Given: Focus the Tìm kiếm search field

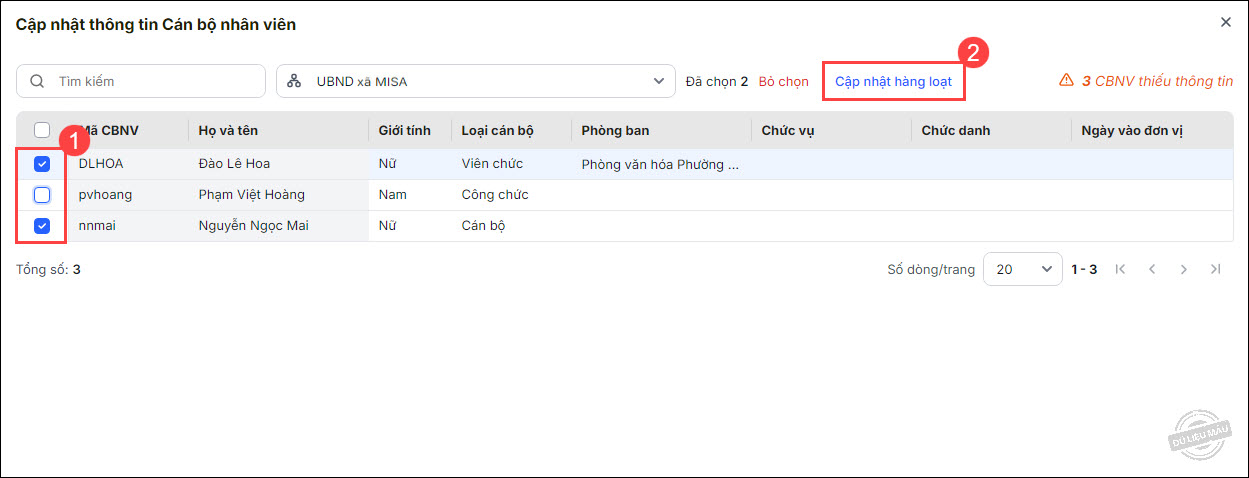Looking at the screenshot, I should pos(155,81).
